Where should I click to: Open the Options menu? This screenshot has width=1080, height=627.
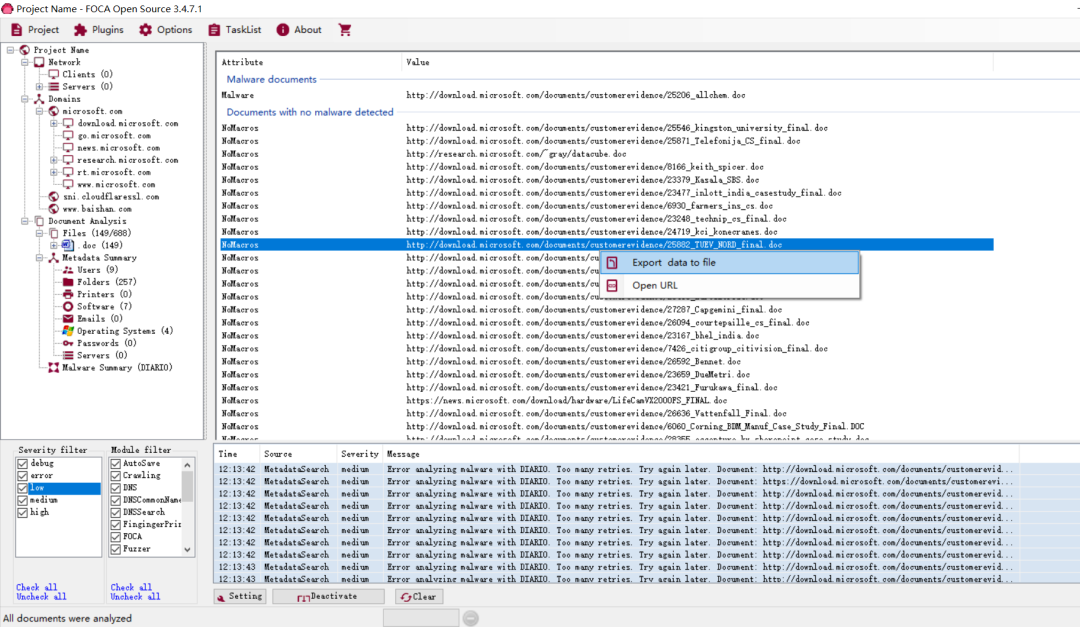(x=165, y=30)
